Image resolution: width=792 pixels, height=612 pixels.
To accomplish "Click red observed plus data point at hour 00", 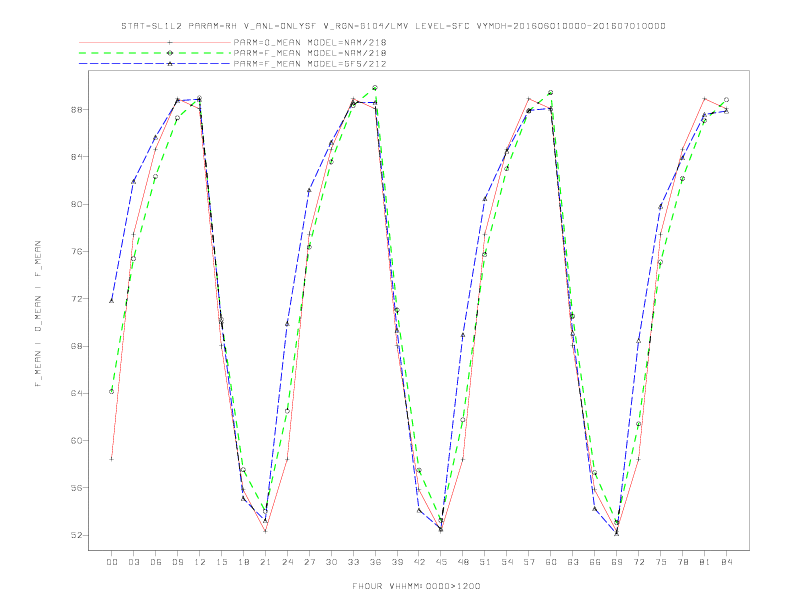I will [x=112, y=459].
